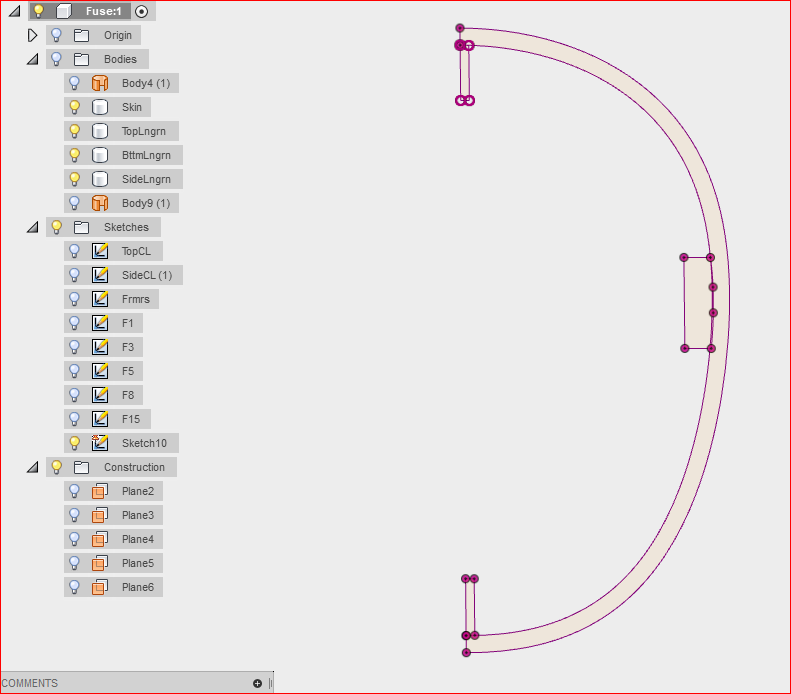Image resolution: width=791 pixels, height=694 pixels.
Task: Show the F5 sketch
Action: click(74, 371)
